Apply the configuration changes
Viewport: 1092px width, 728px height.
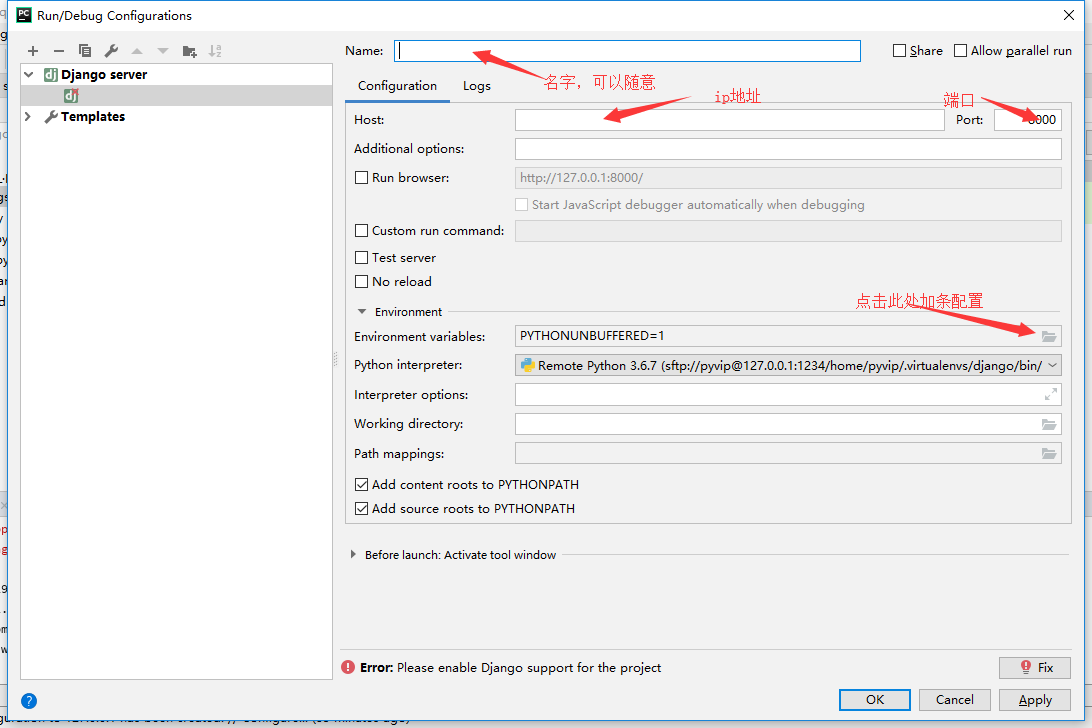(x=1034, y=699)
